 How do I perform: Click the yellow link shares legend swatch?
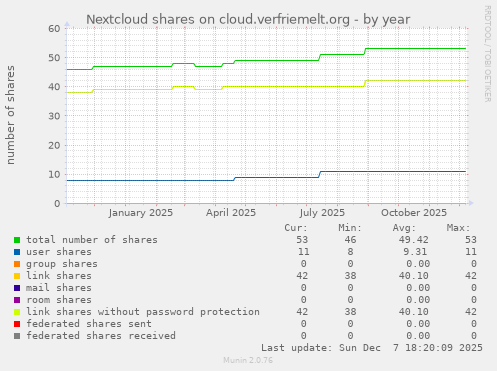point(17,276)
